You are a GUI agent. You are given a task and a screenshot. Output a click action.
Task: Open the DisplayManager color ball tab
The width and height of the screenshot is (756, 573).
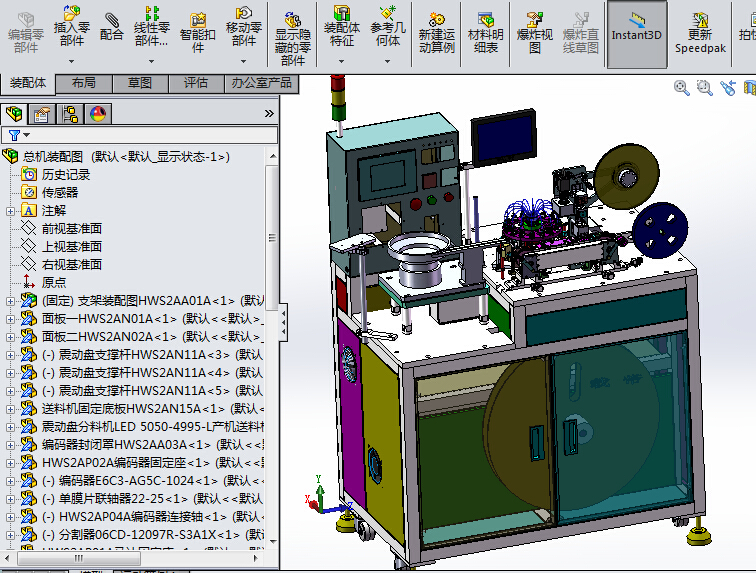(98, 114)
